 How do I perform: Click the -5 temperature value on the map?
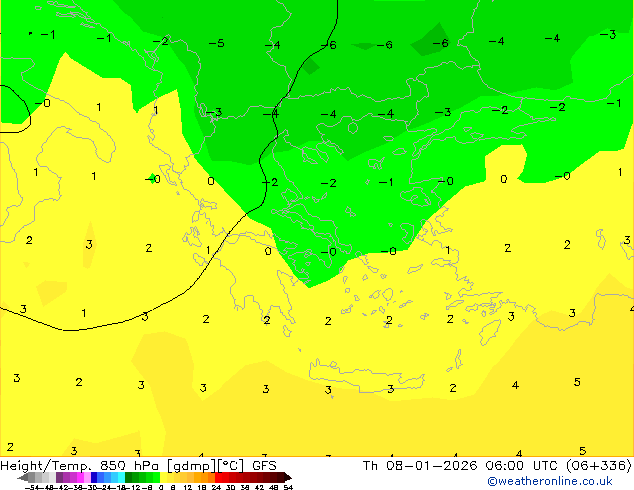217,43
